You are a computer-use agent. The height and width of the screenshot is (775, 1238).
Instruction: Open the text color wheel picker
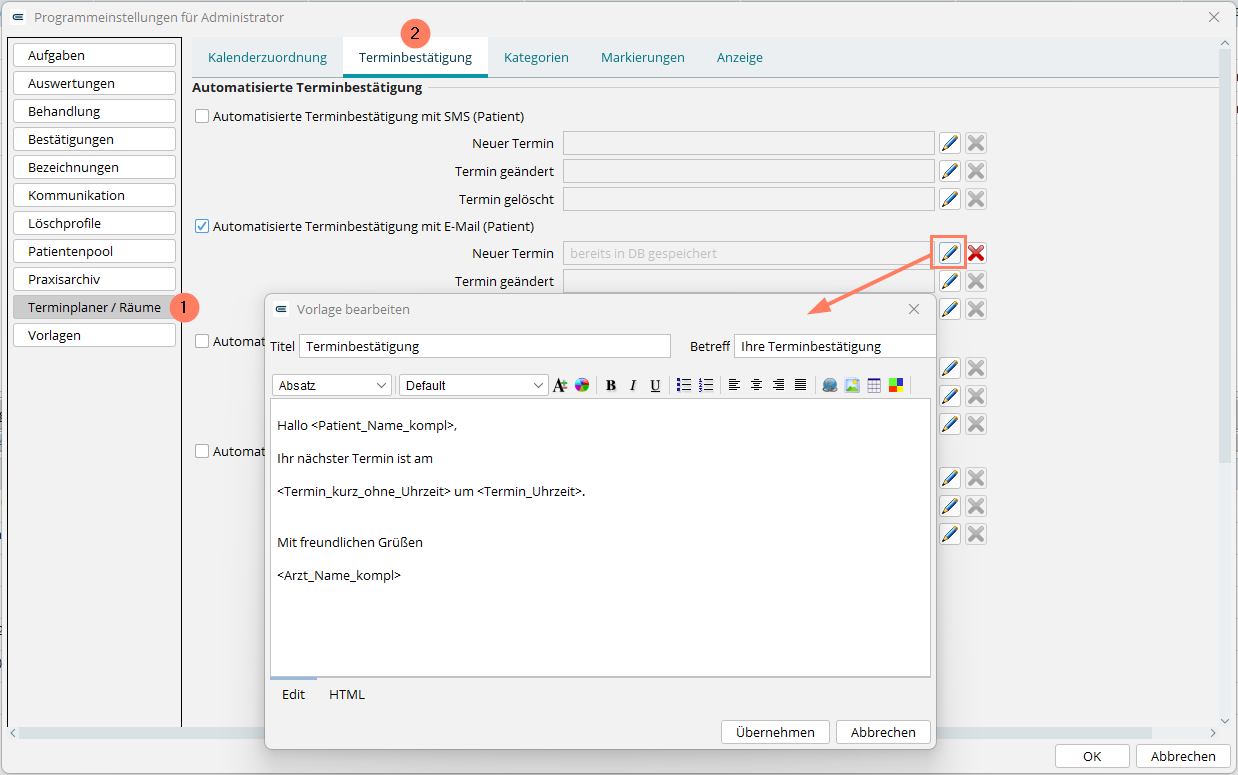[582, 385]
